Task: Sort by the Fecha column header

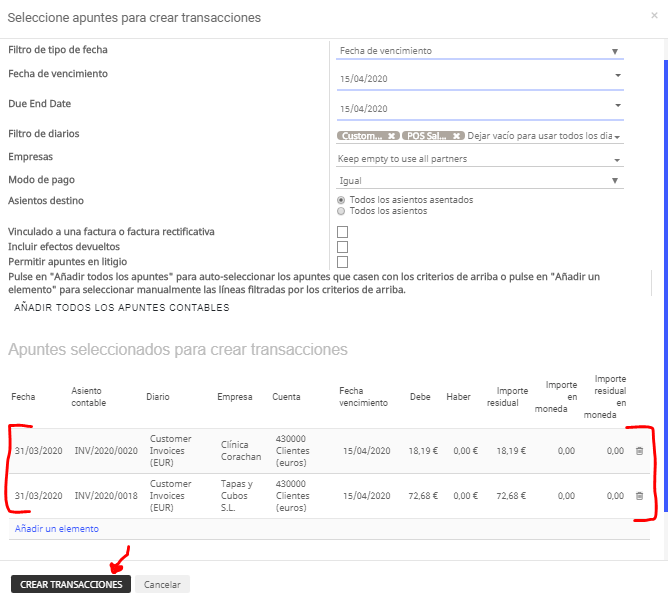Action: [x=23, y=397]
